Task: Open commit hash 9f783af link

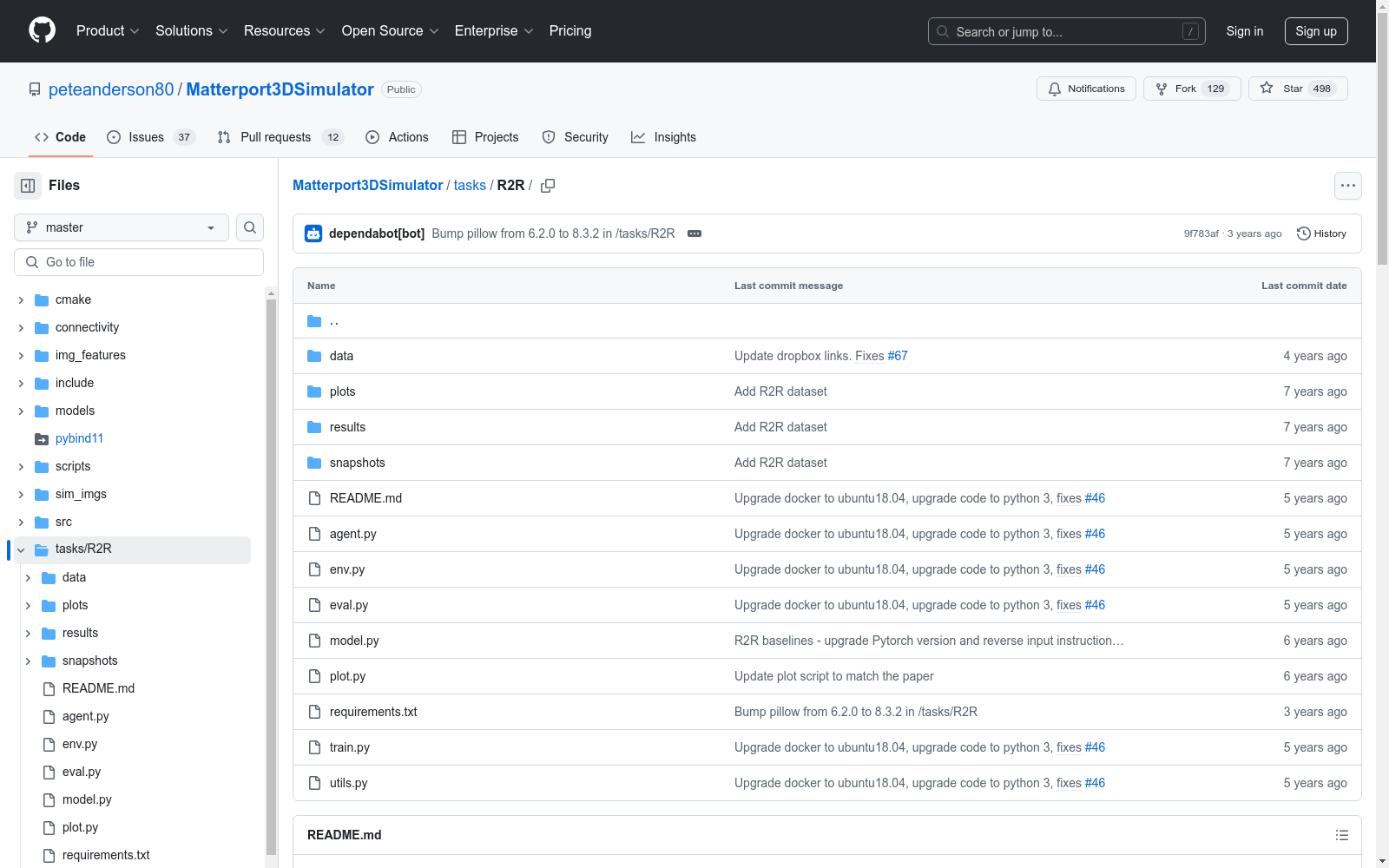Action: pyautogui.click(x=1201, y=233)
